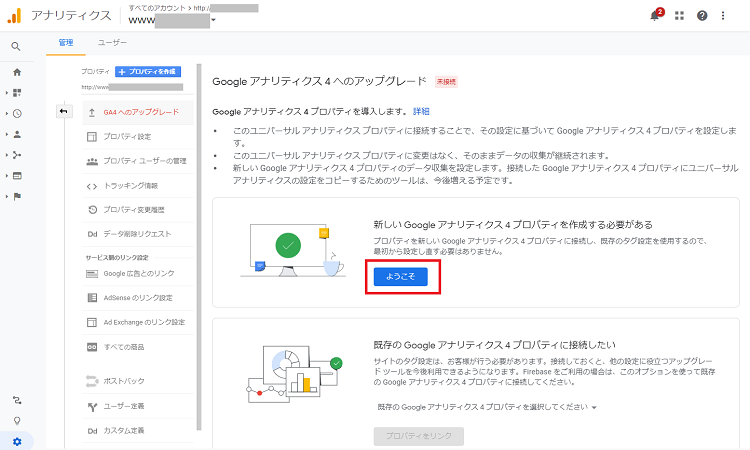Click the Analytics logo

(14, 16)
